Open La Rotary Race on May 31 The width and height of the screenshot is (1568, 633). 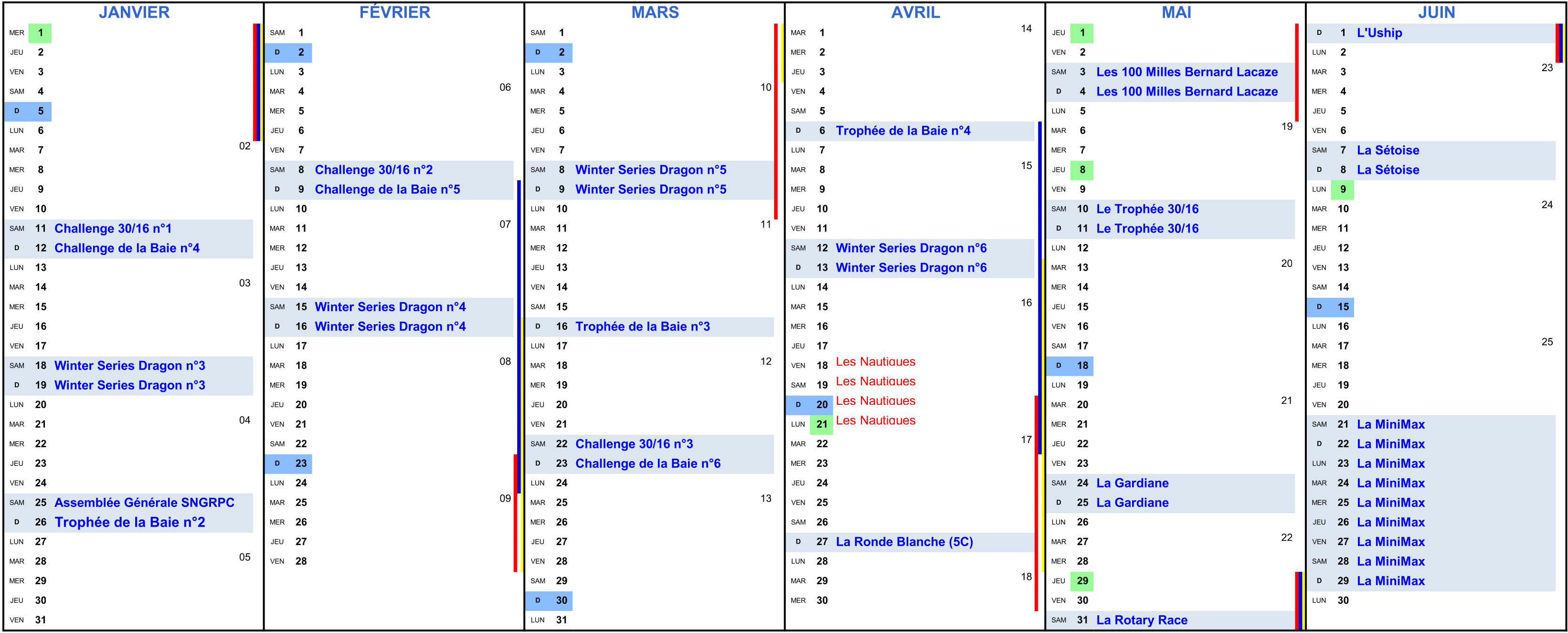point(1142,620)
